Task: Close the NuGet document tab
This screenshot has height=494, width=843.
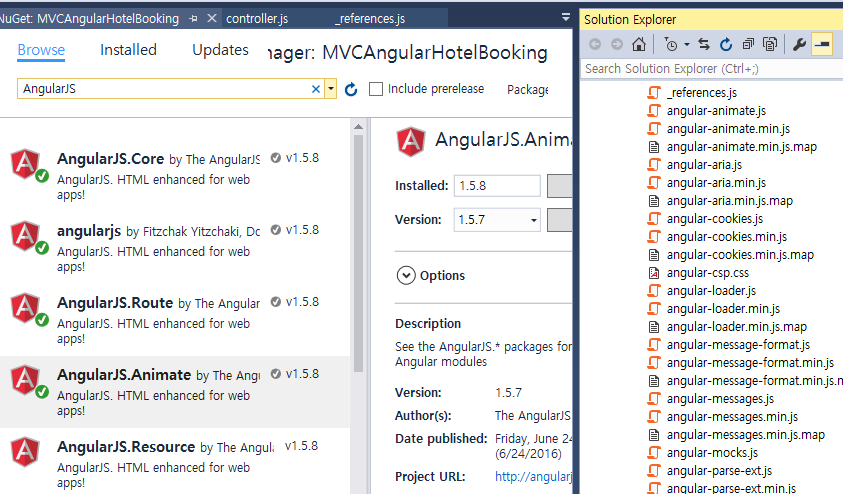Action: [212, 19]
